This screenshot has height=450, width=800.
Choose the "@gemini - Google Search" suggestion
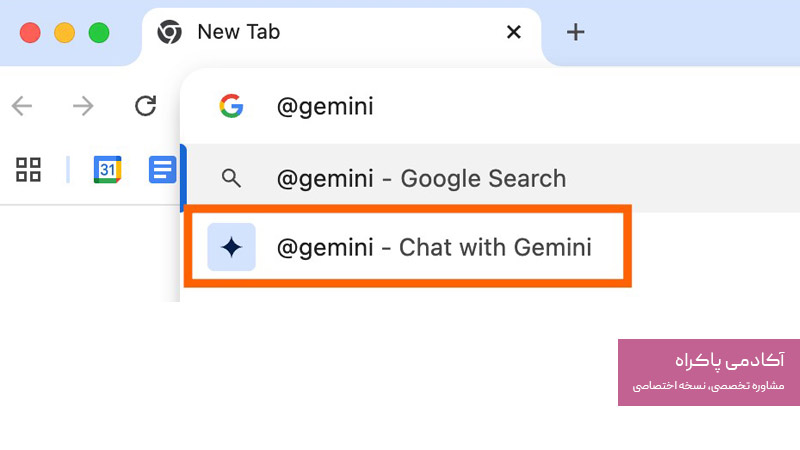421,179
